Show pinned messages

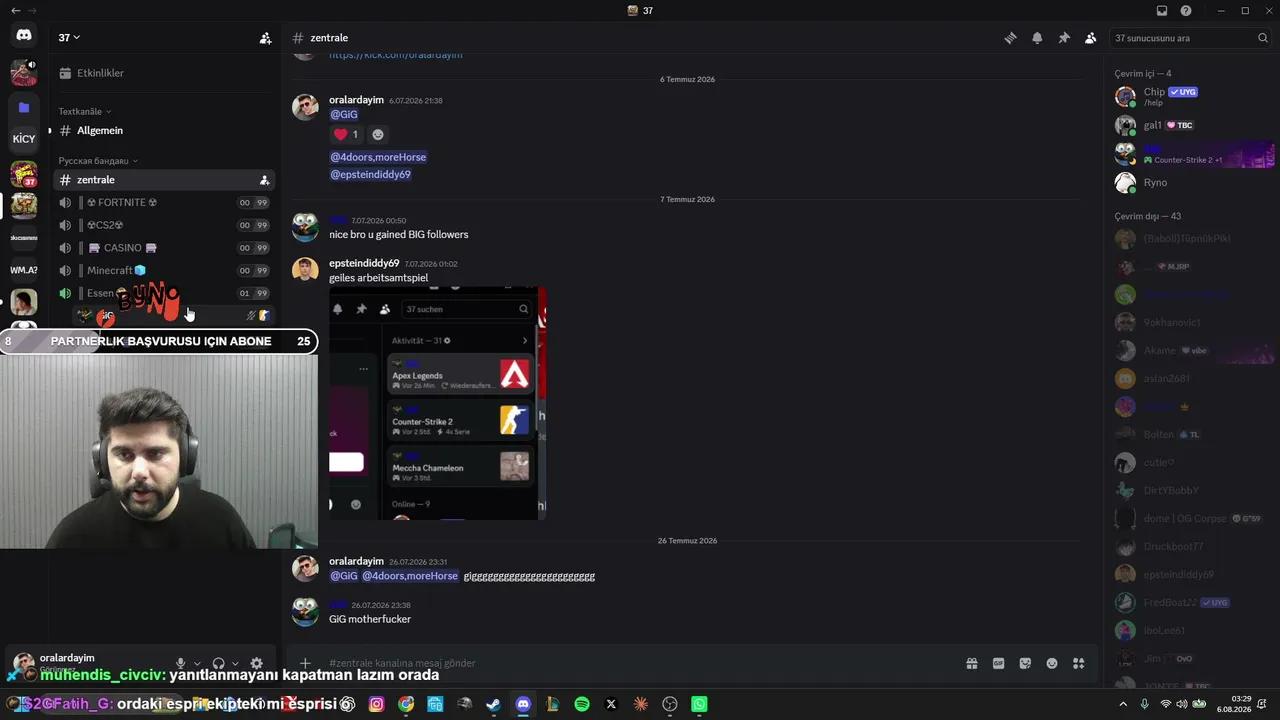click(x=1064, y=38)
